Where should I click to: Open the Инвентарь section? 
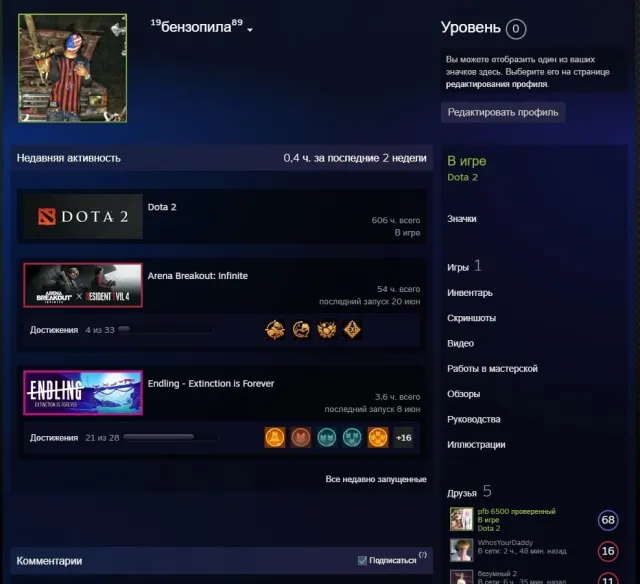(x=470, y=293)
